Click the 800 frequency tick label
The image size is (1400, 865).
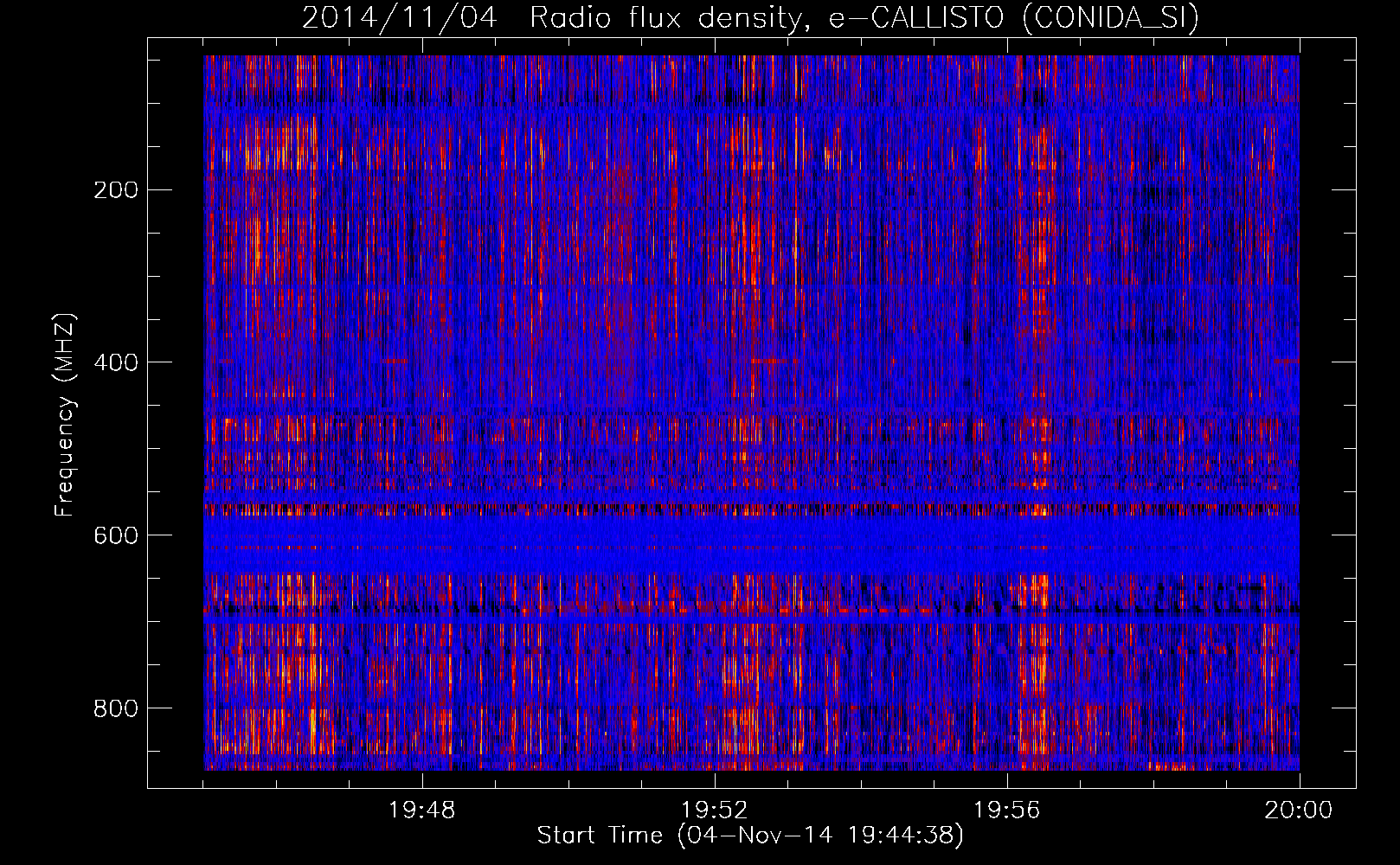click(x=116, y=708)
